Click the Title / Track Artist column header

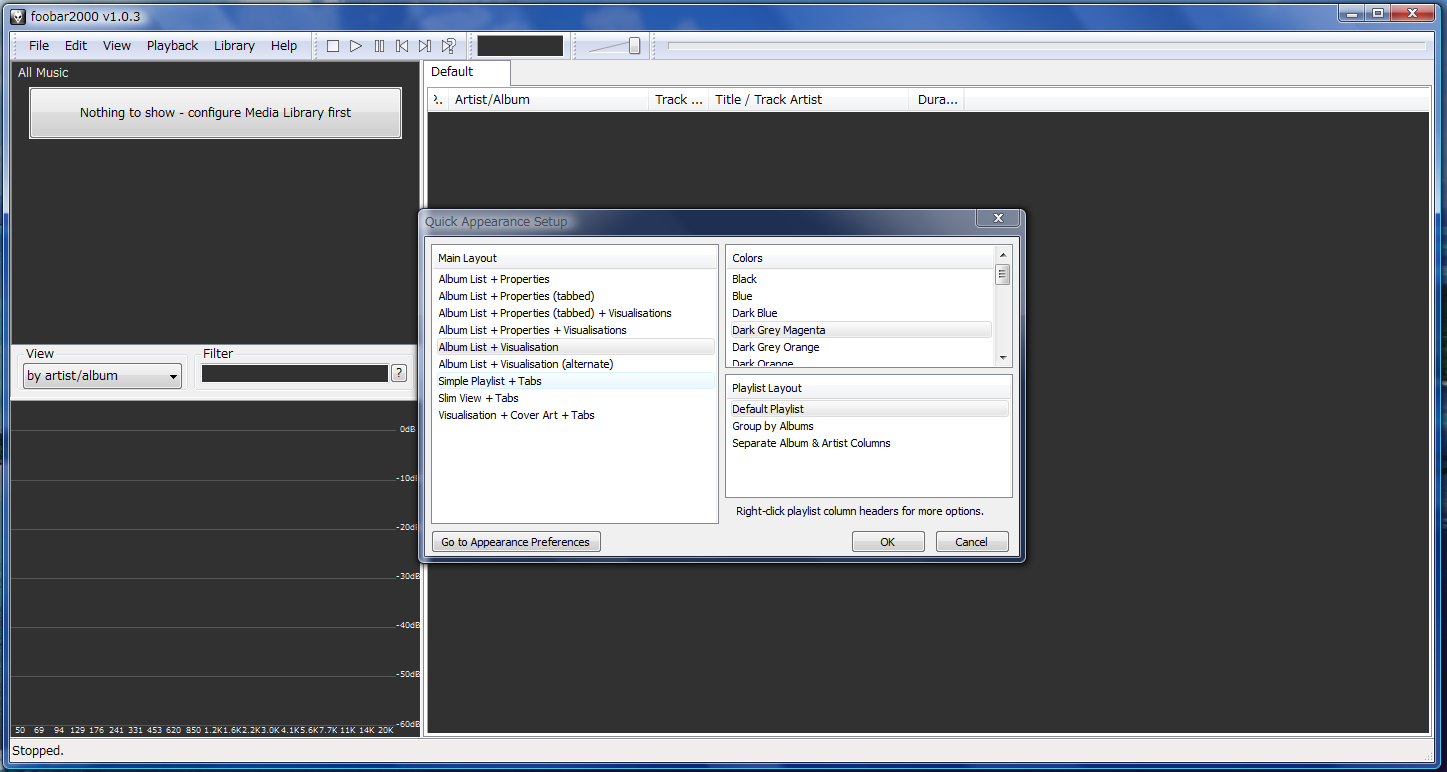pos(810,100)
